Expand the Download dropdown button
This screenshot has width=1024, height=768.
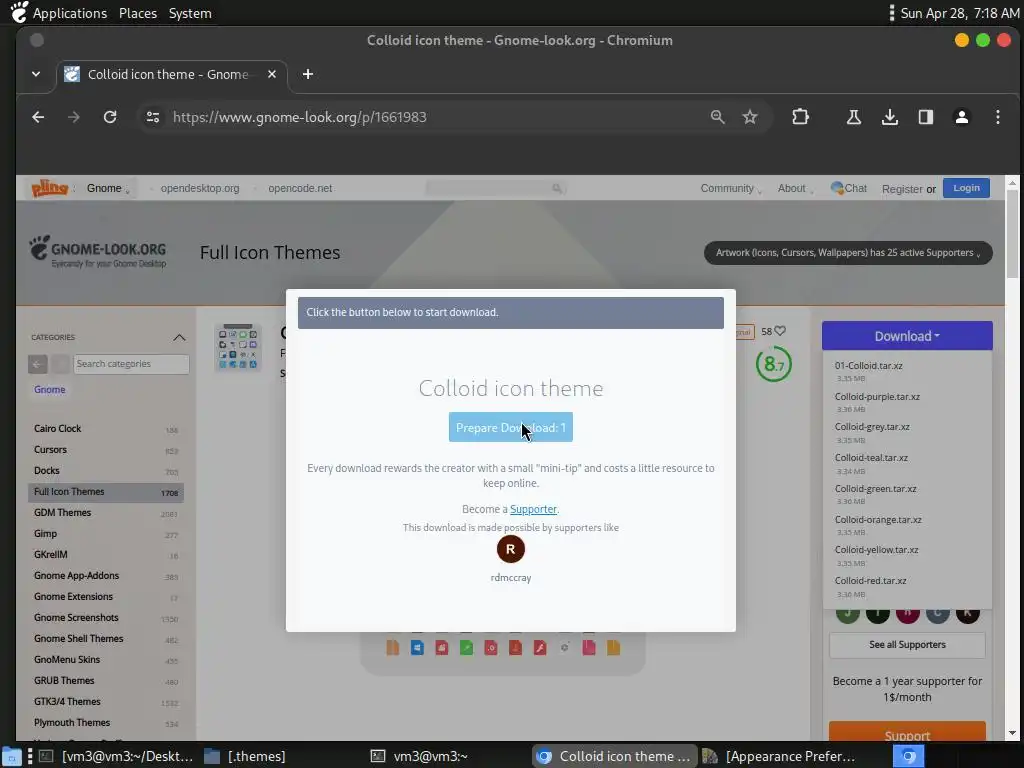907,336
